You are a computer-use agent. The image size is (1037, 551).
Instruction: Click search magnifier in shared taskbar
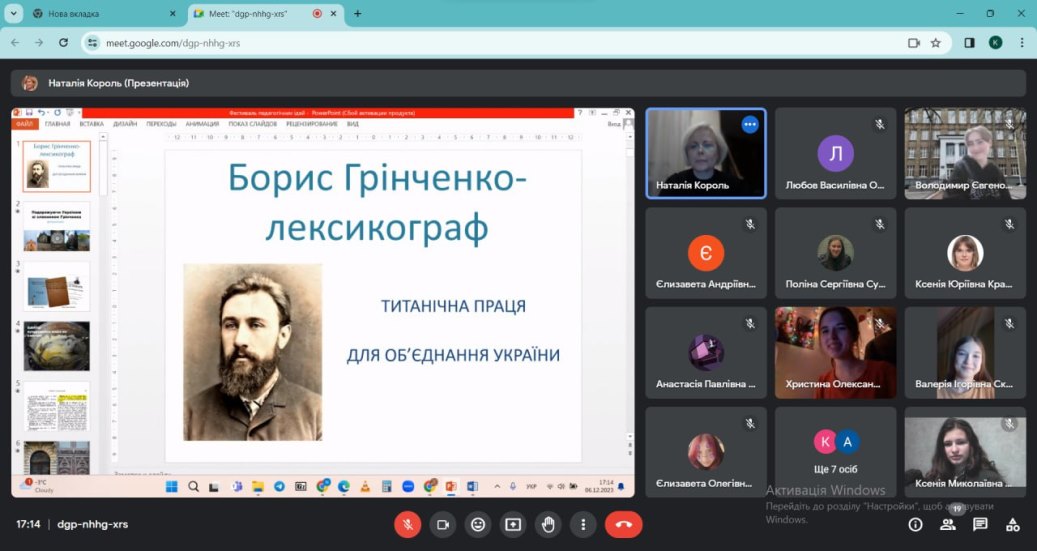(193, 487)
